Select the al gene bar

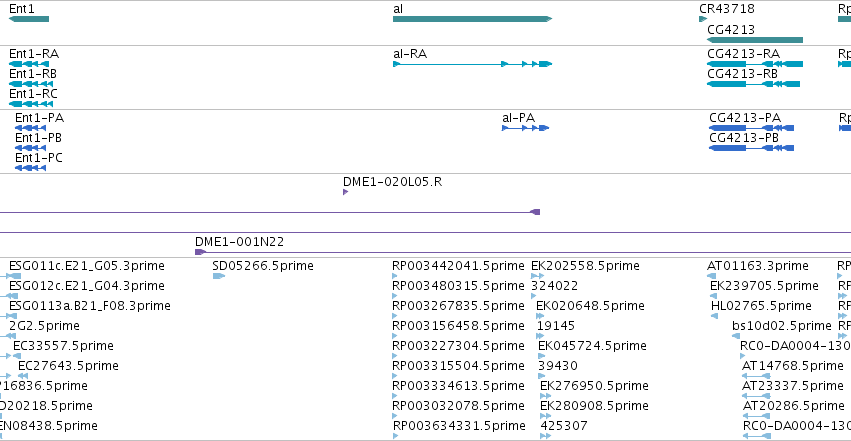(472, 19)
